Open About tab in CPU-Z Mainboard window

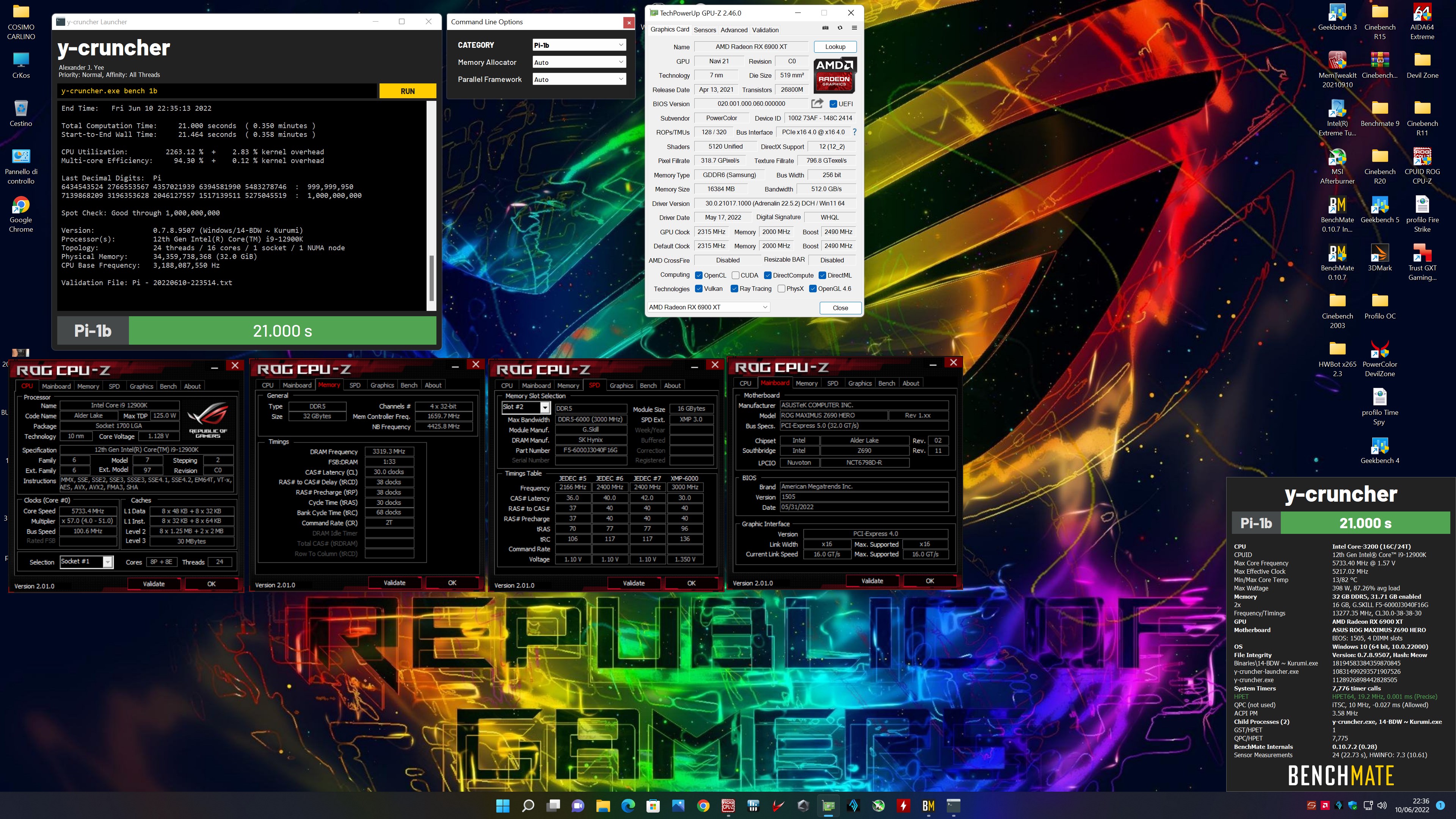[x=910, y=383]
